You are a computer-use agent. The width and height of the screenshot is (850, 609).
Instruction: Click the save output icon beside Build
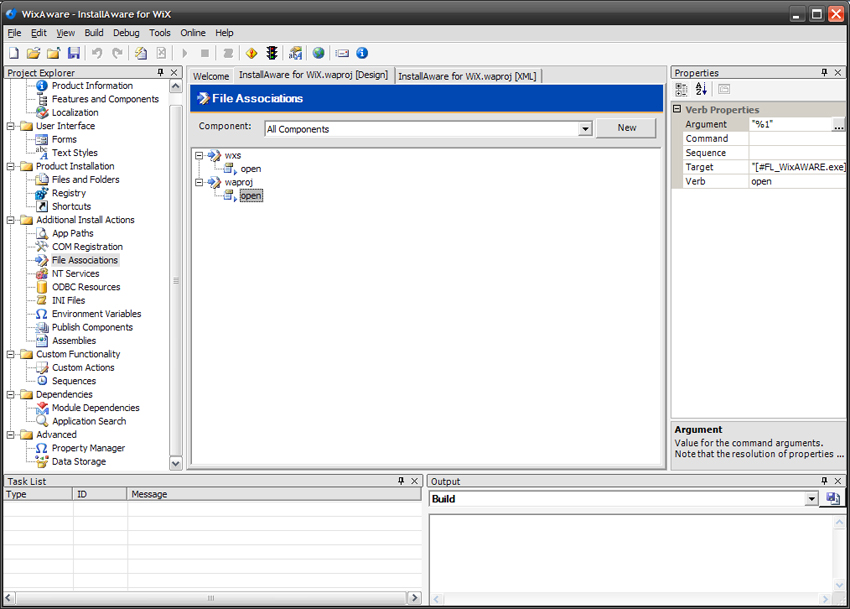(833, 498)
